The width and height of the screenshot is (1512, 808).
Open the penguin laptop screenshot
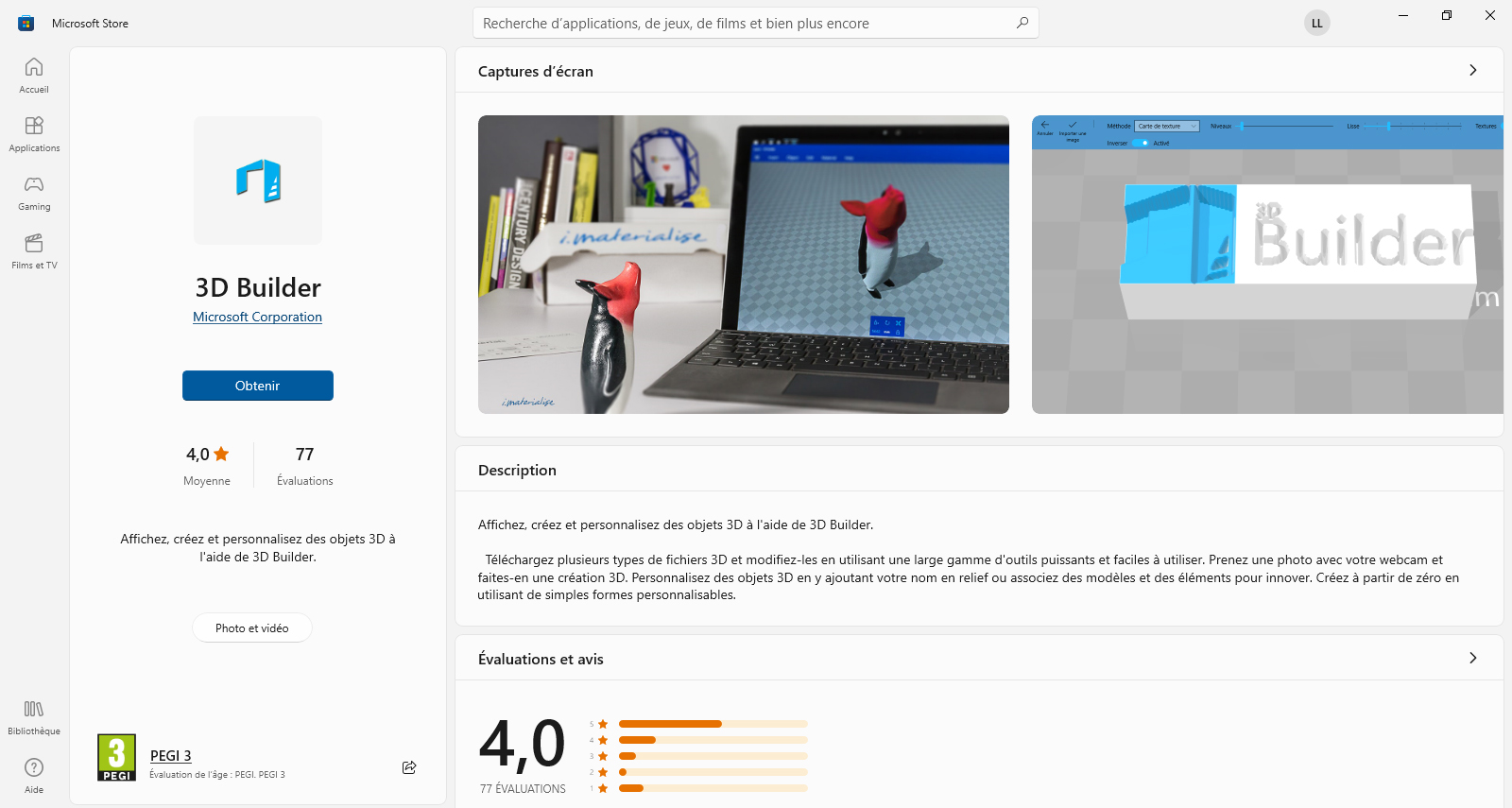(x=744, y=265)
